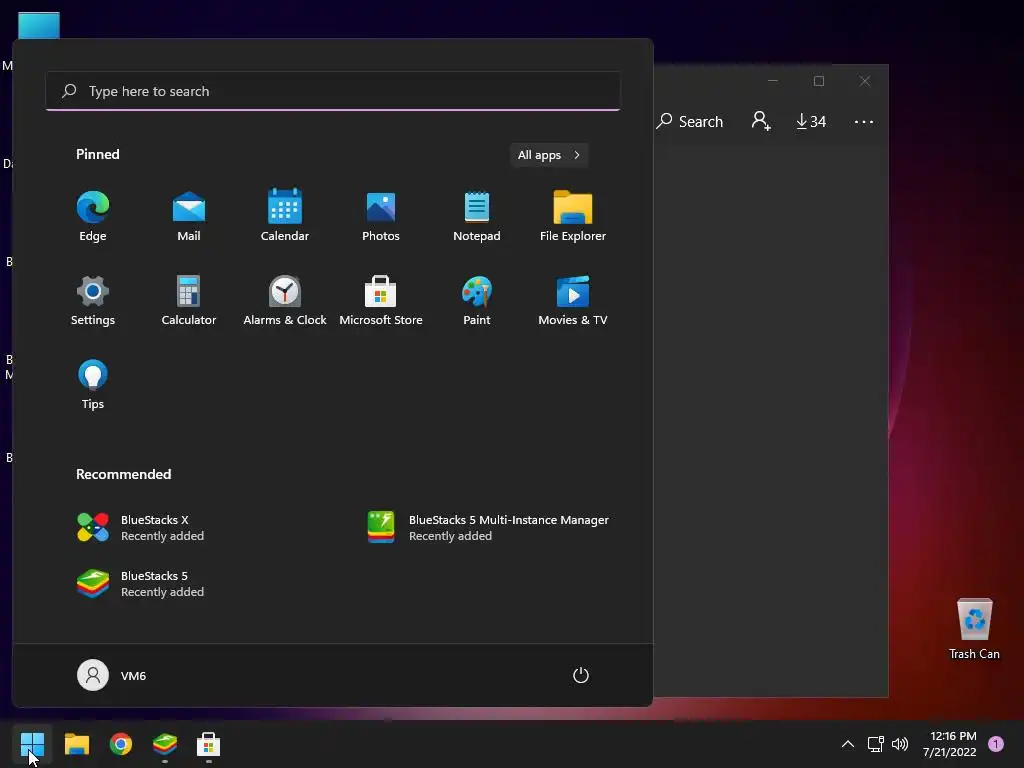Click Search in the background window
The height and width of the screenshot is (768, 1024).
690,121
